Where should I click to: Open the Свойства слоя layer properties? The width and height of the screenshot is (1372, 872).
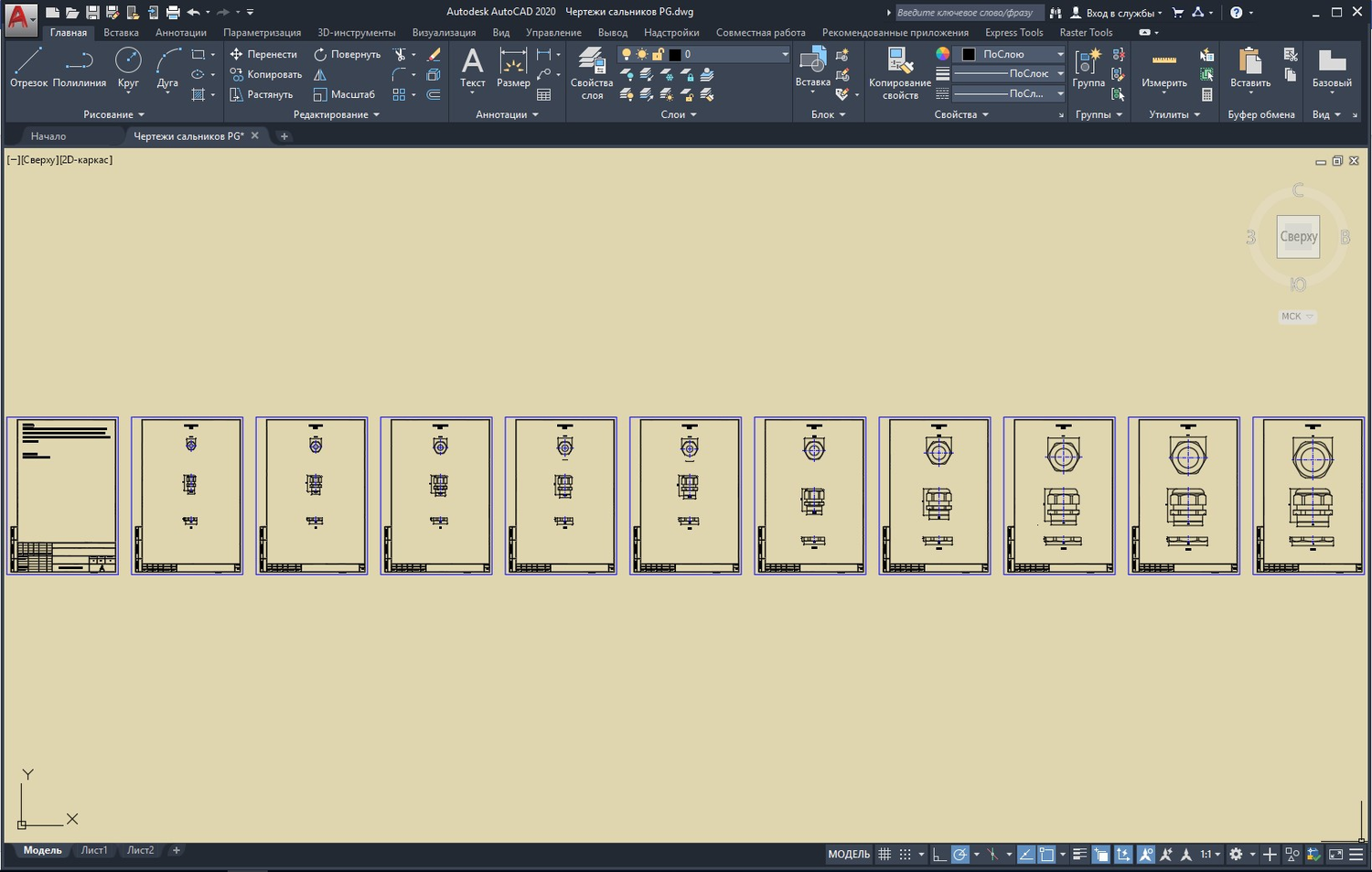[592, 73]
